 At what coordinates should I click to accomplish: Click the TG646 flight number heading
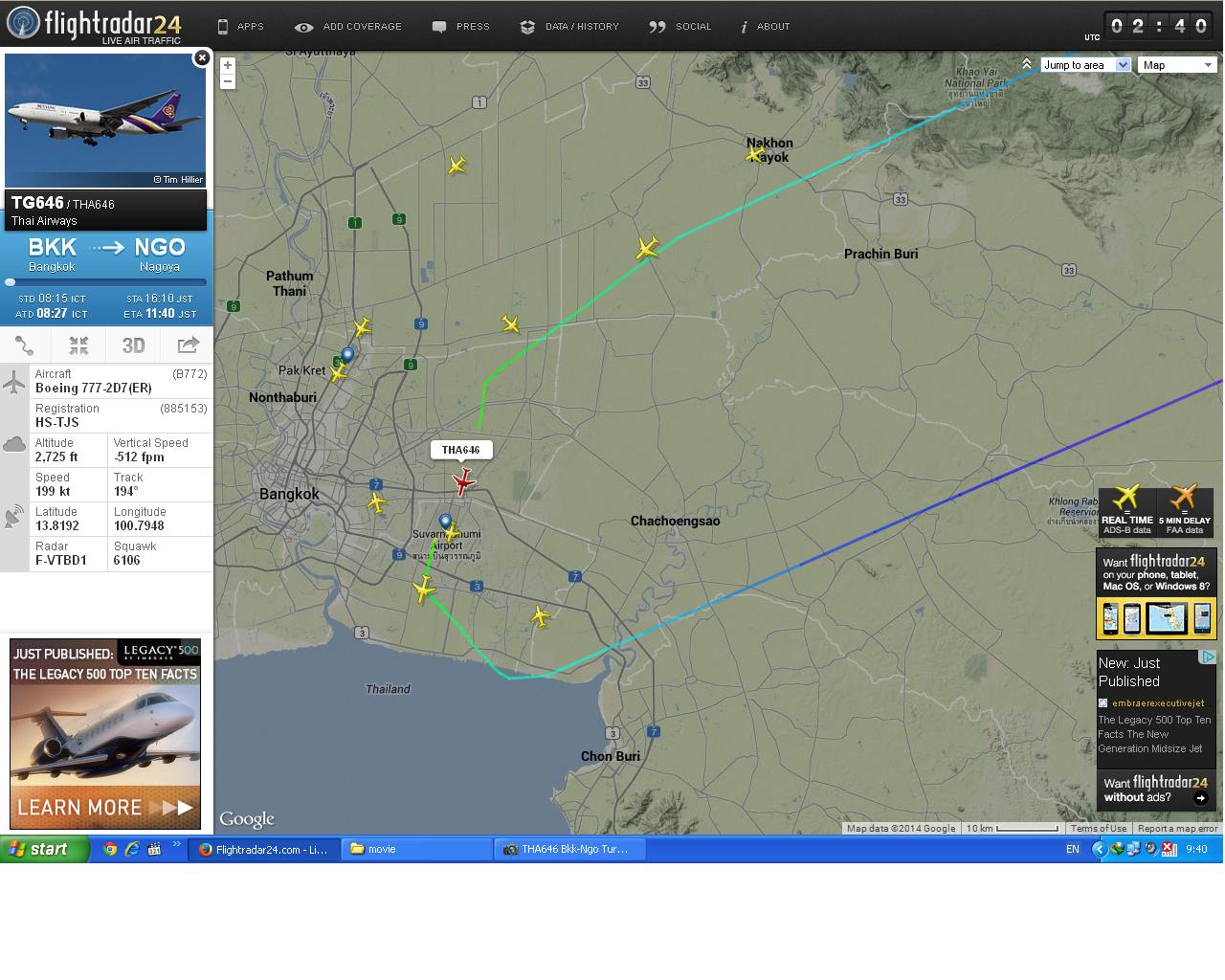point(37,203)
